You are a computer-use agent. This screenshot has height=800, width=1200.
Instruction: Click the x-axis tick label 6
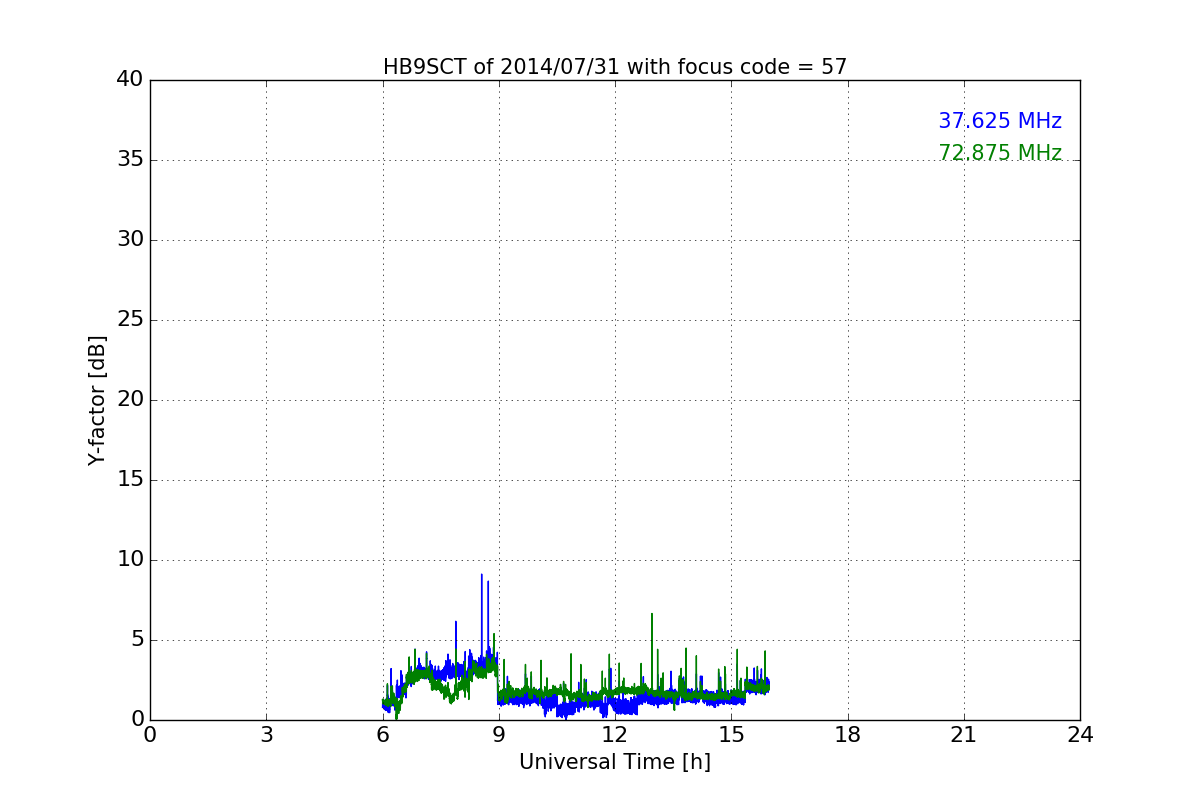[383, 735]
